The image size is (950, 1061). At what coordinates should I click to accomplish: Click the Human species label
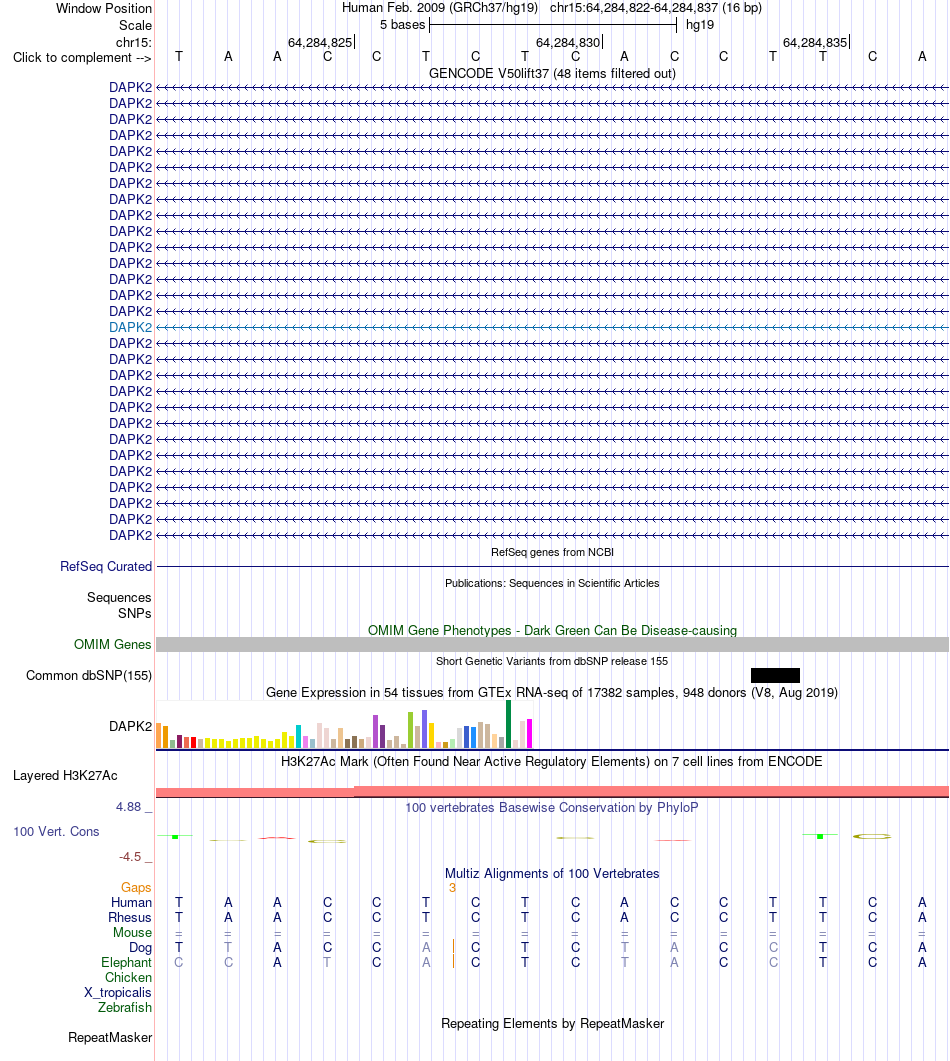click(131, 903)
